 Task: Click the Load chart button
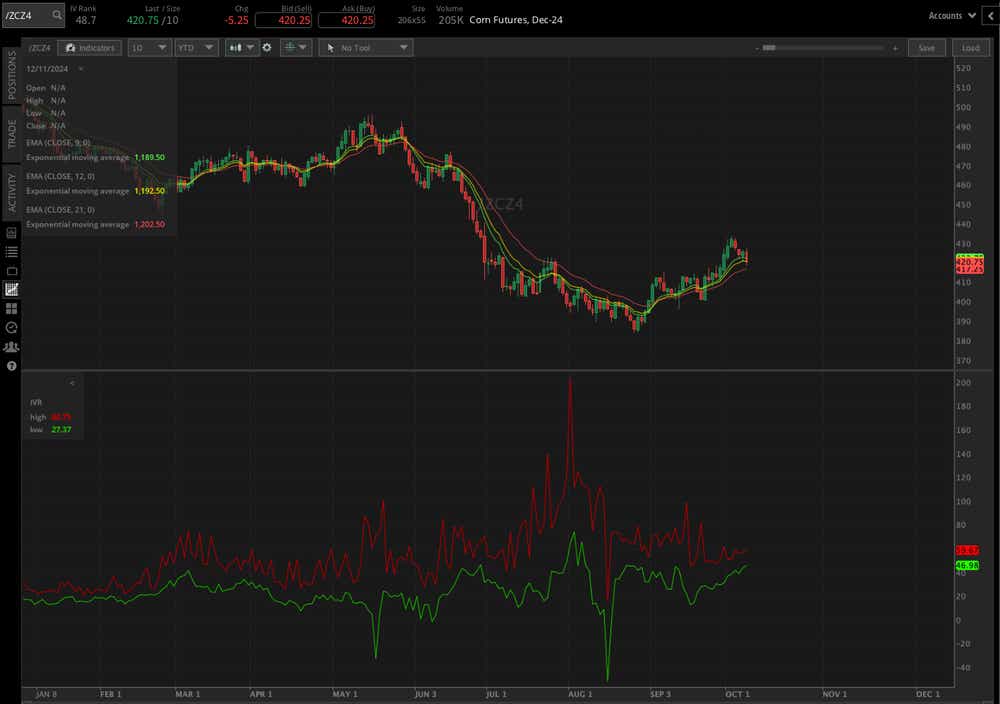[970, 48]
